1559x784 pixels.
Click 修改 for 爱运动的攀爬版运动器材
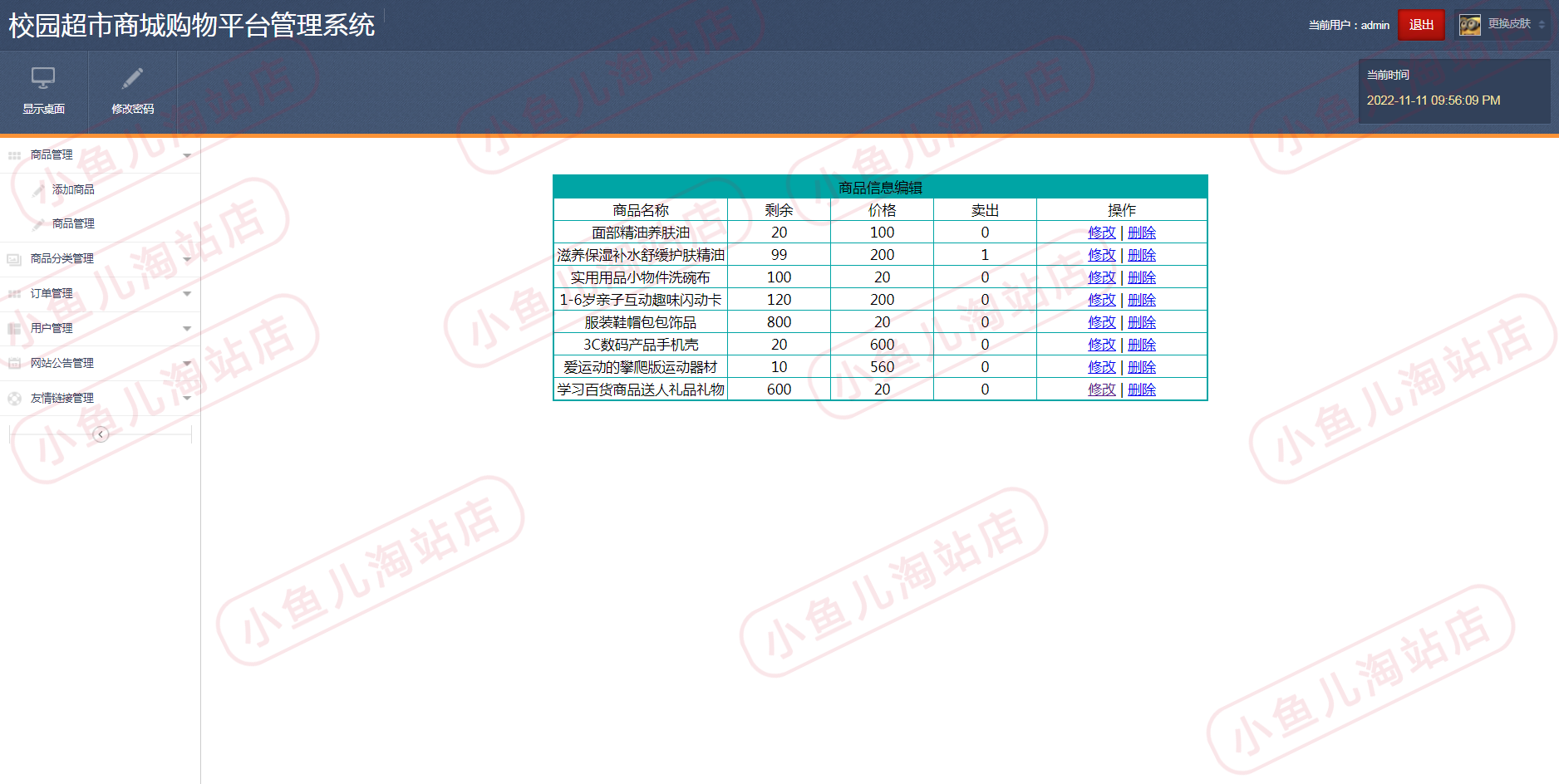click(x=1102, y=367)
